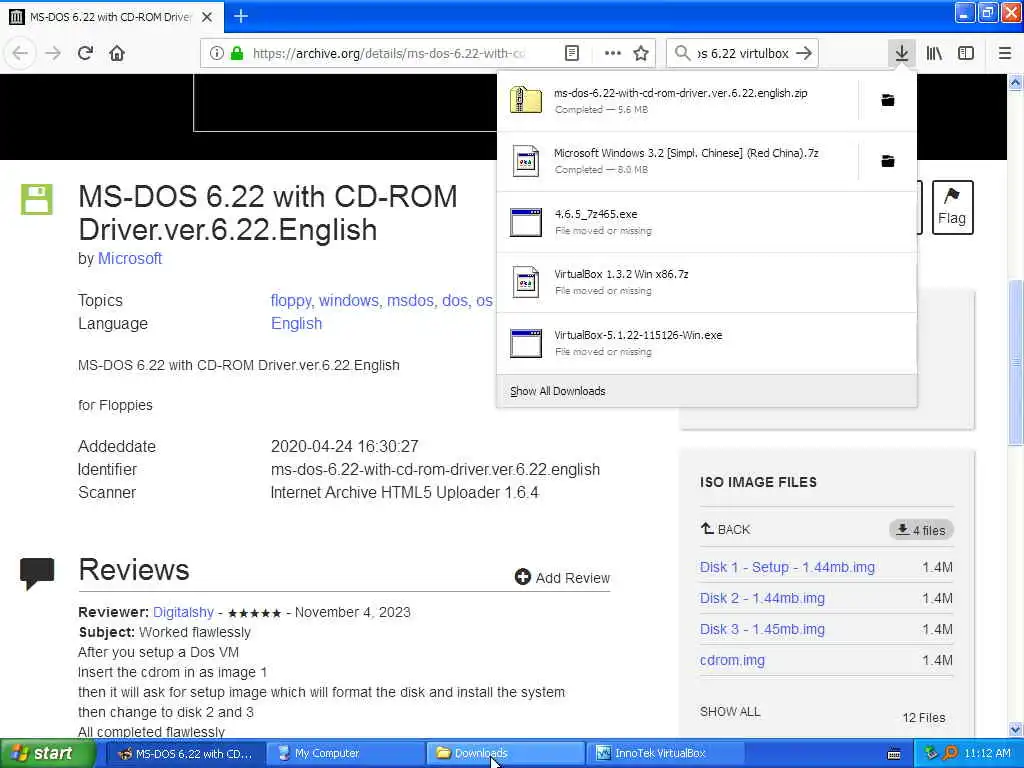This screenshot has width=1024, height=768.
Task: Open folder containing Windows 3.2 7z download
Action: tap(888, 161)
